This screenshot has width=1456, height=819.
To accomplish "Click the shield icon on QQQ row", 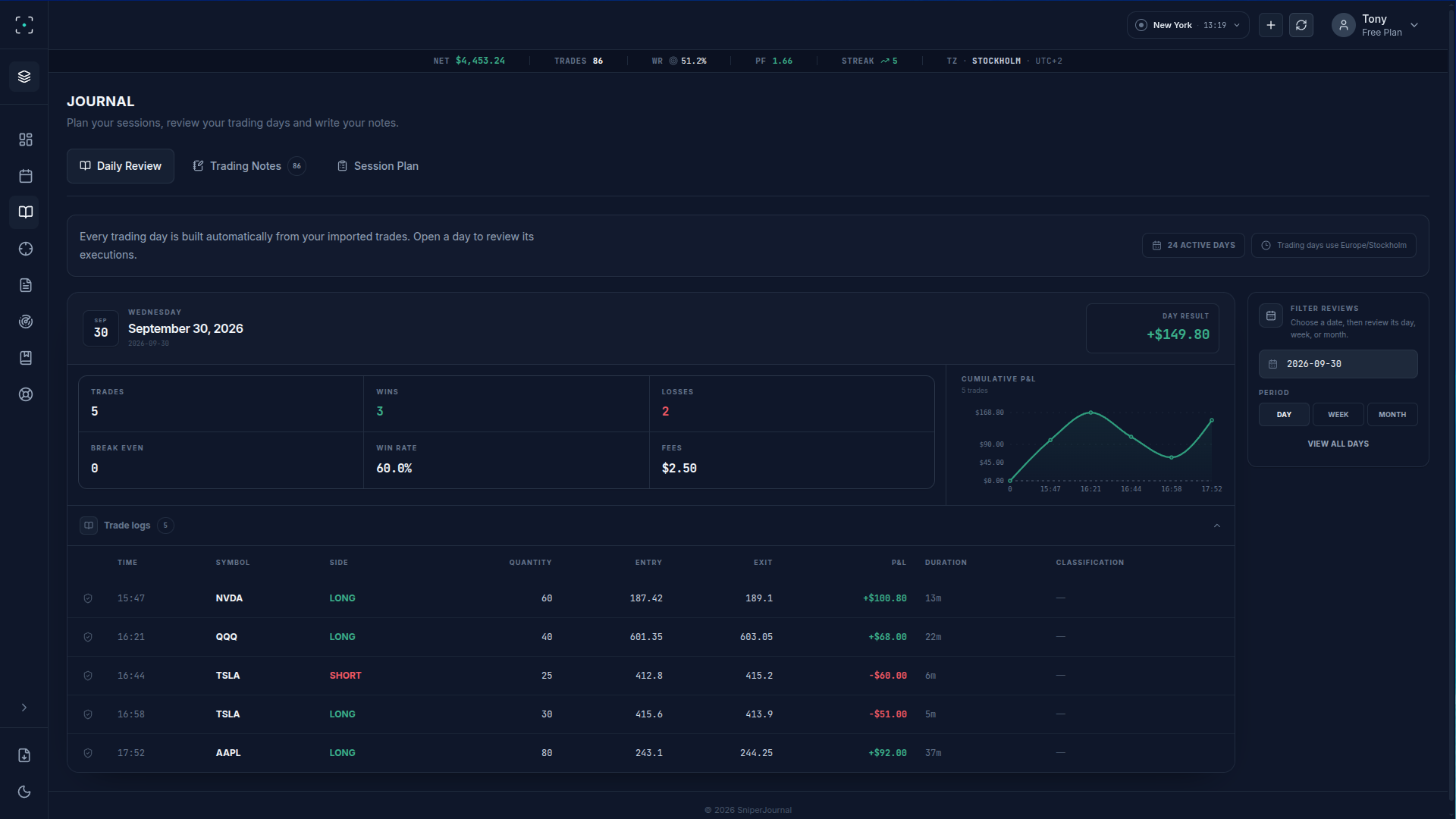I will click(88, 637).
